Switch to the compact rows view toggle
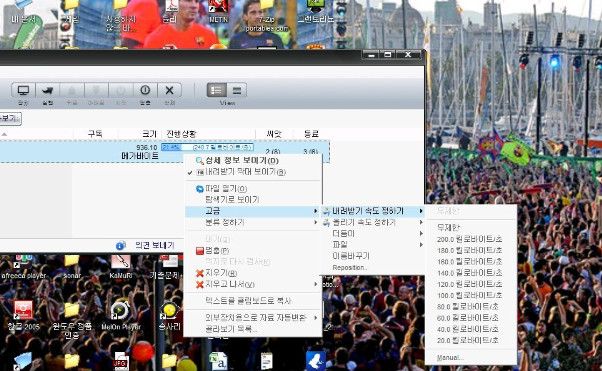Screen dimensions: 602x371 point(236,90)
